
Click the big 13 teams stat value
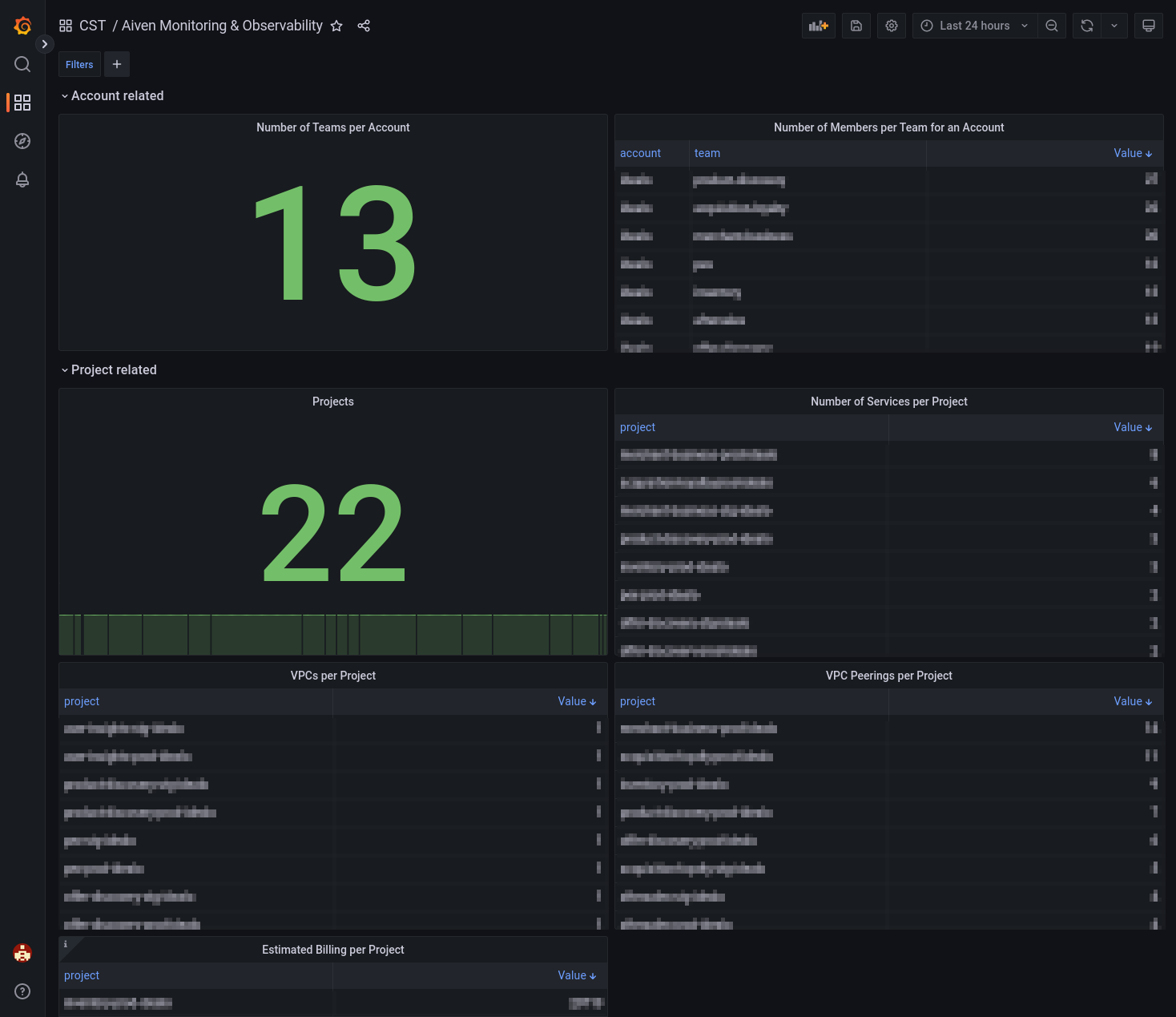pyautogui.click(x=333, y=243)
